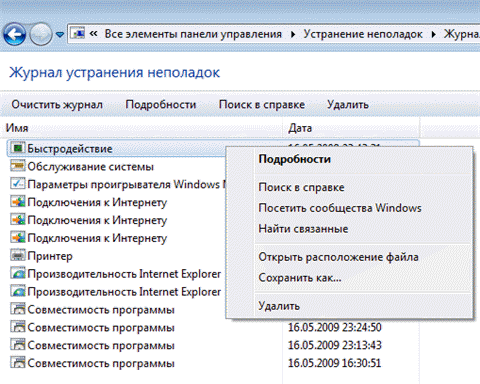Select the Принтер entry text

click(x=50, y=256)
